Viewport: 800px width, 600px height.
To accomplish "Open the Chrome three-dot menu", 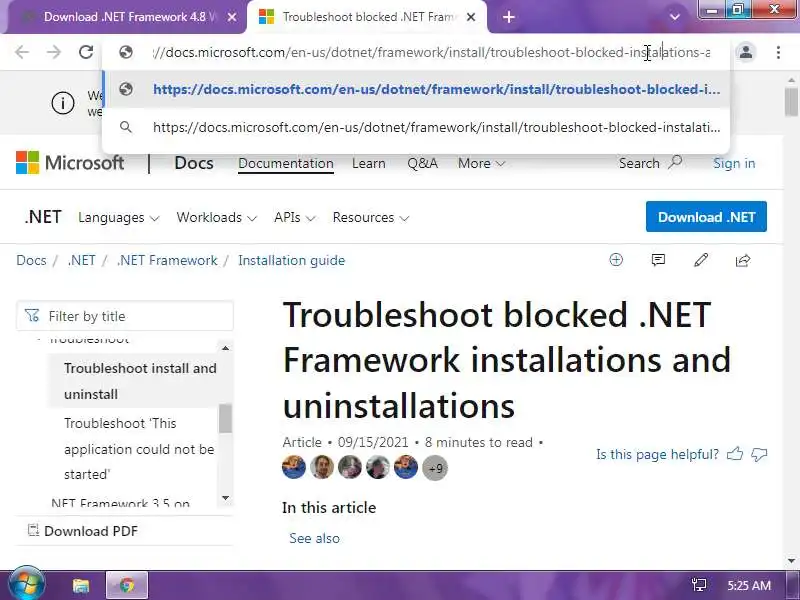I will click(x=778, y=52).
